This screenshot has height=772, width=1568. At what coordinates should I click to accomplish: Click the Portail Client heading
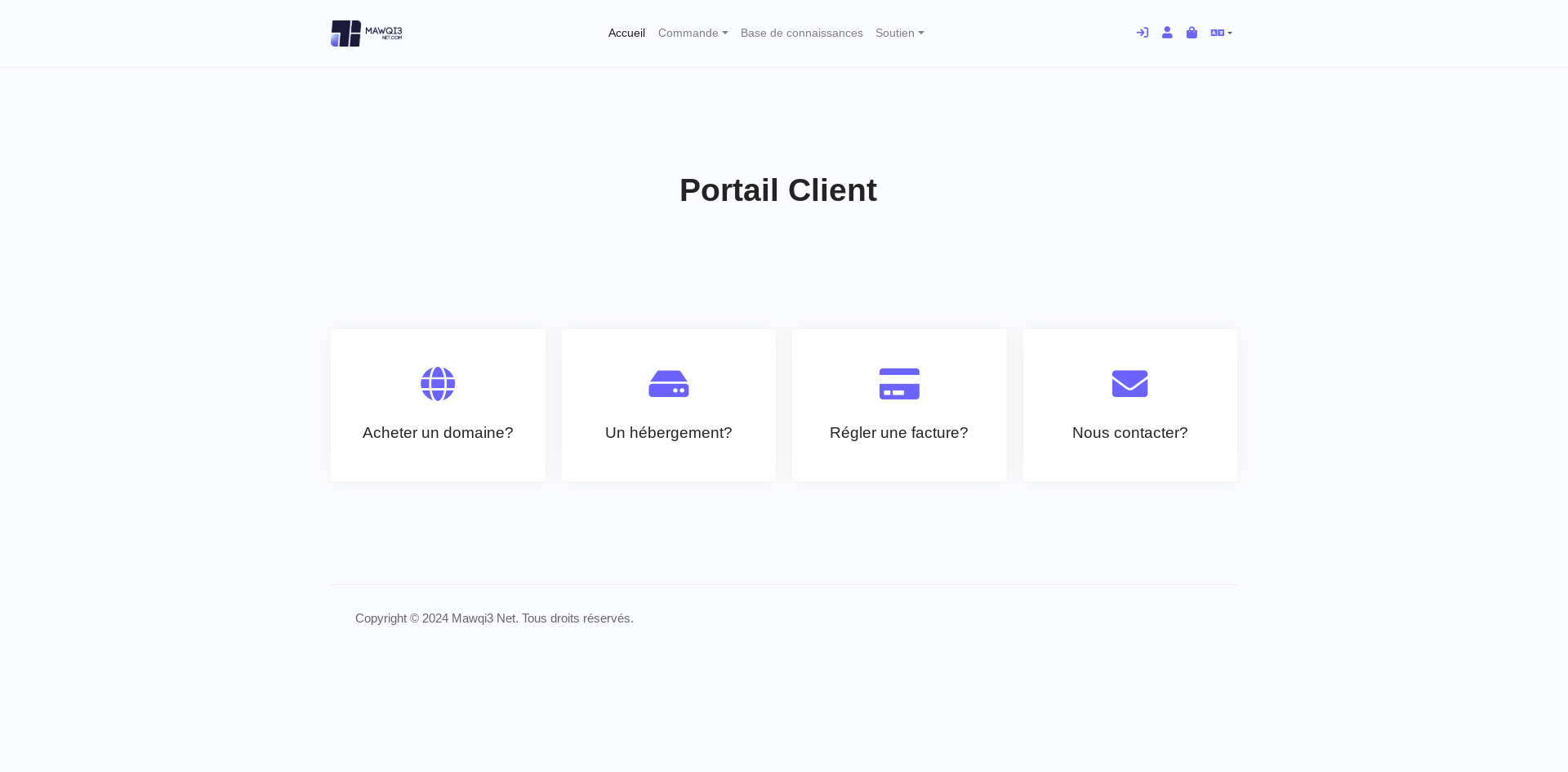[x=777, y=190]
